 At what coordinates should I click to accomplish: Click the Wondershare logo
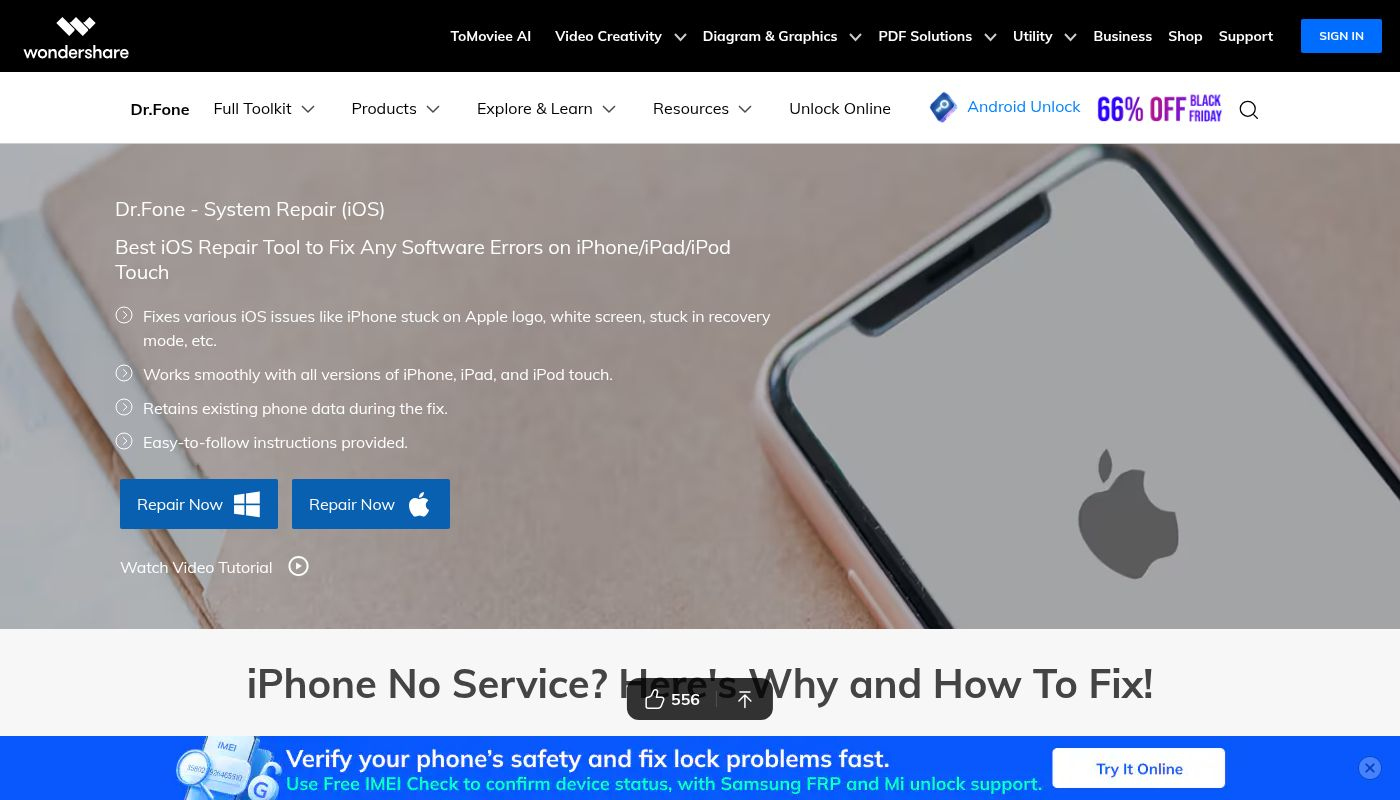76,37
